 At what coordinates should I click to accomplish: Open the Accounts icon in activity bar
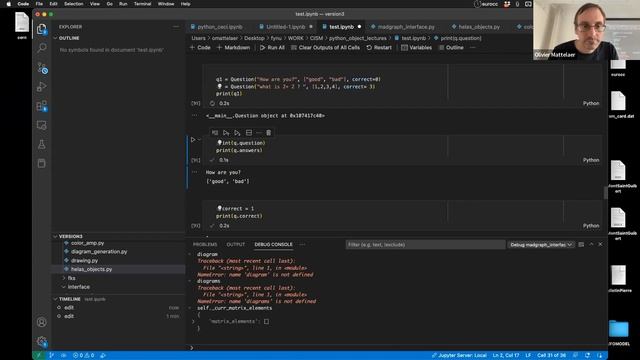[x=42, y=322]
